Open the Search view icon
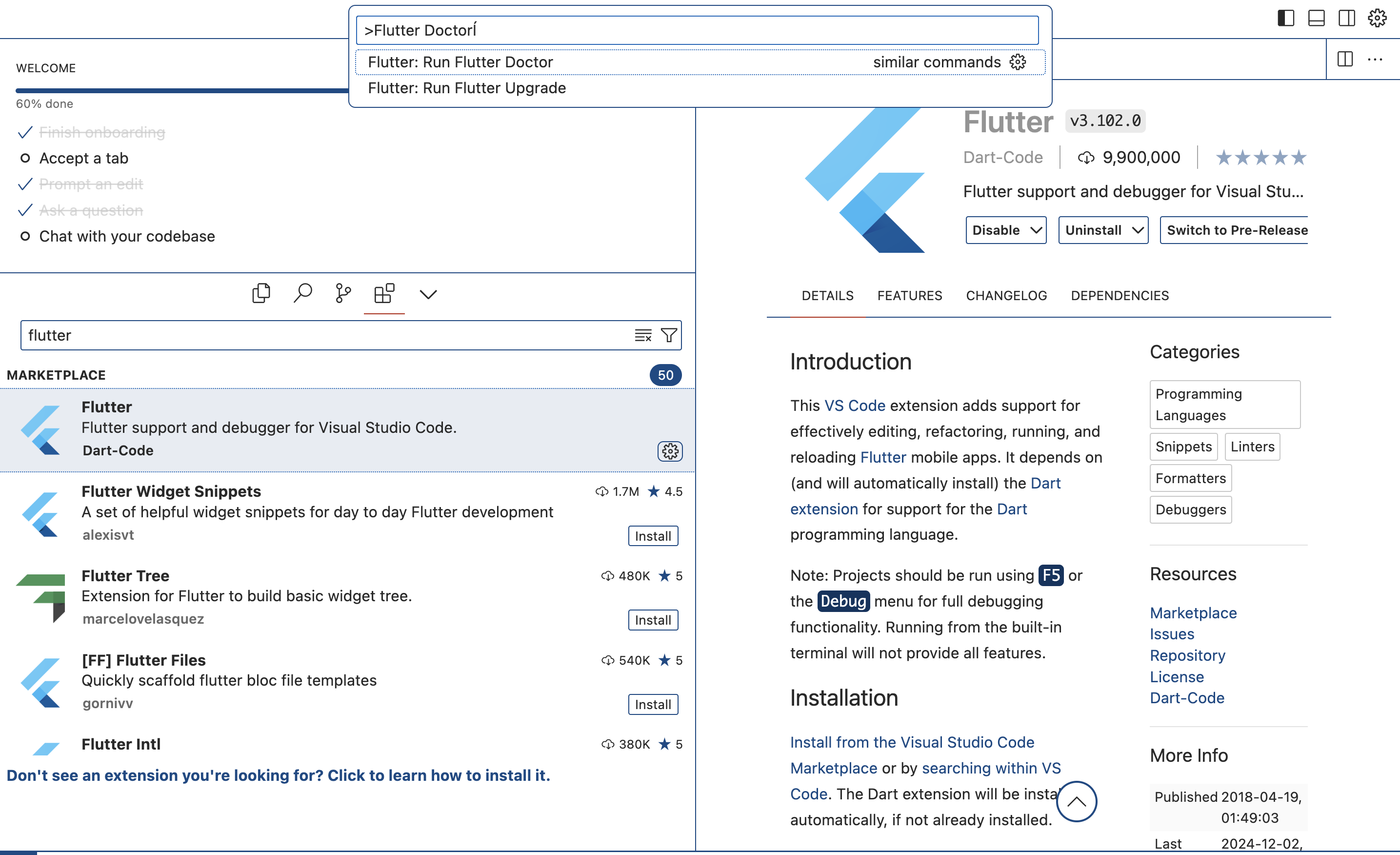 (x=302, y=294)
